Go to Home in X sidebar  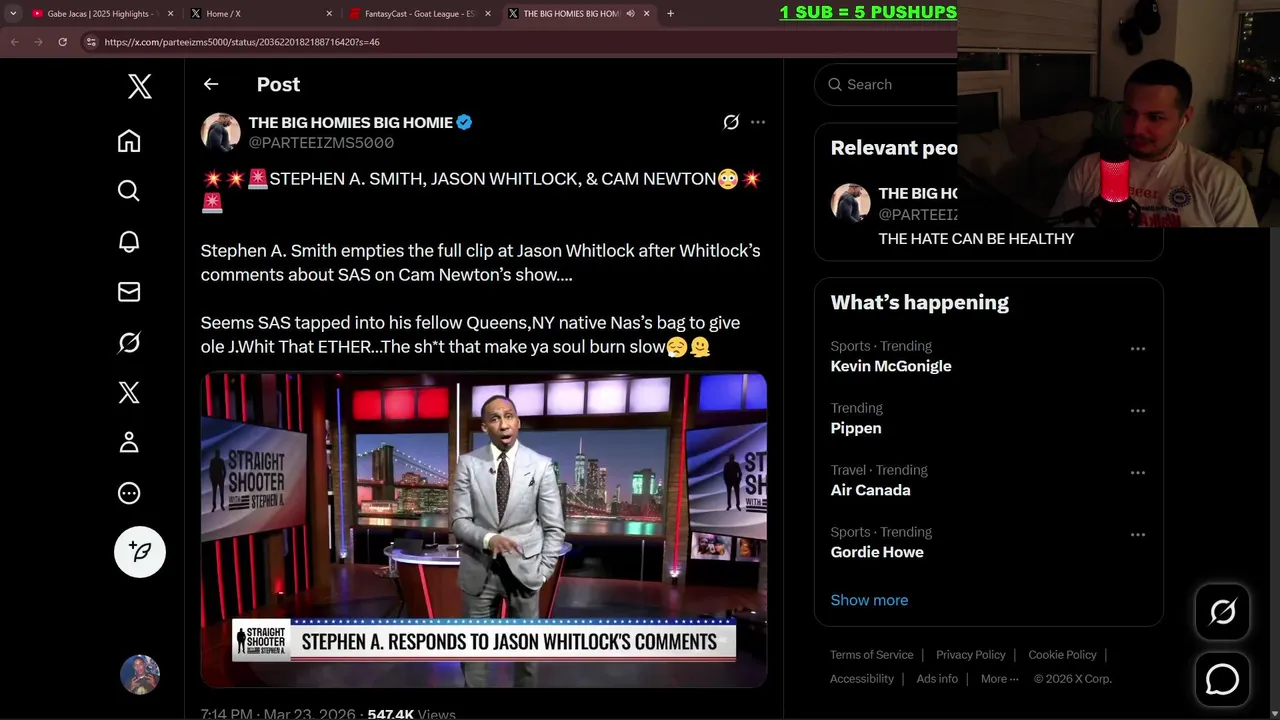pos(129,141)
